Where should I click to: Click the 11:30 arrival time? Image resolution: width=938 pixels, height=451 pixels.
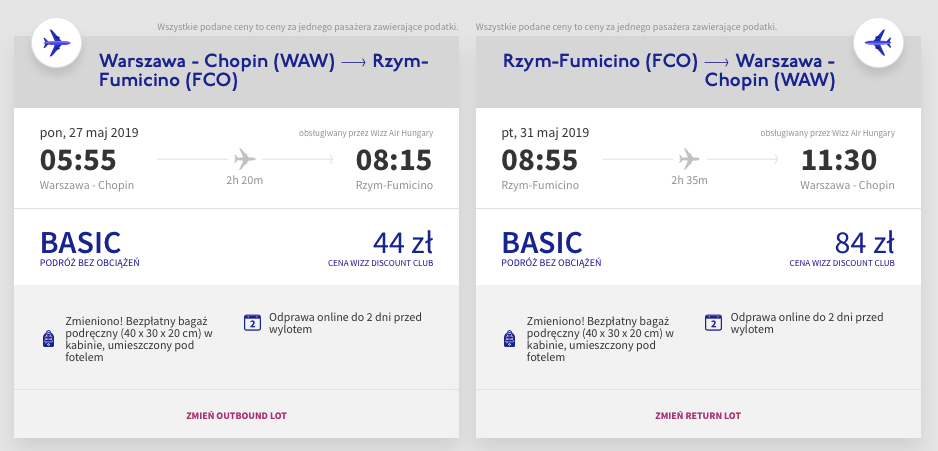839,160
